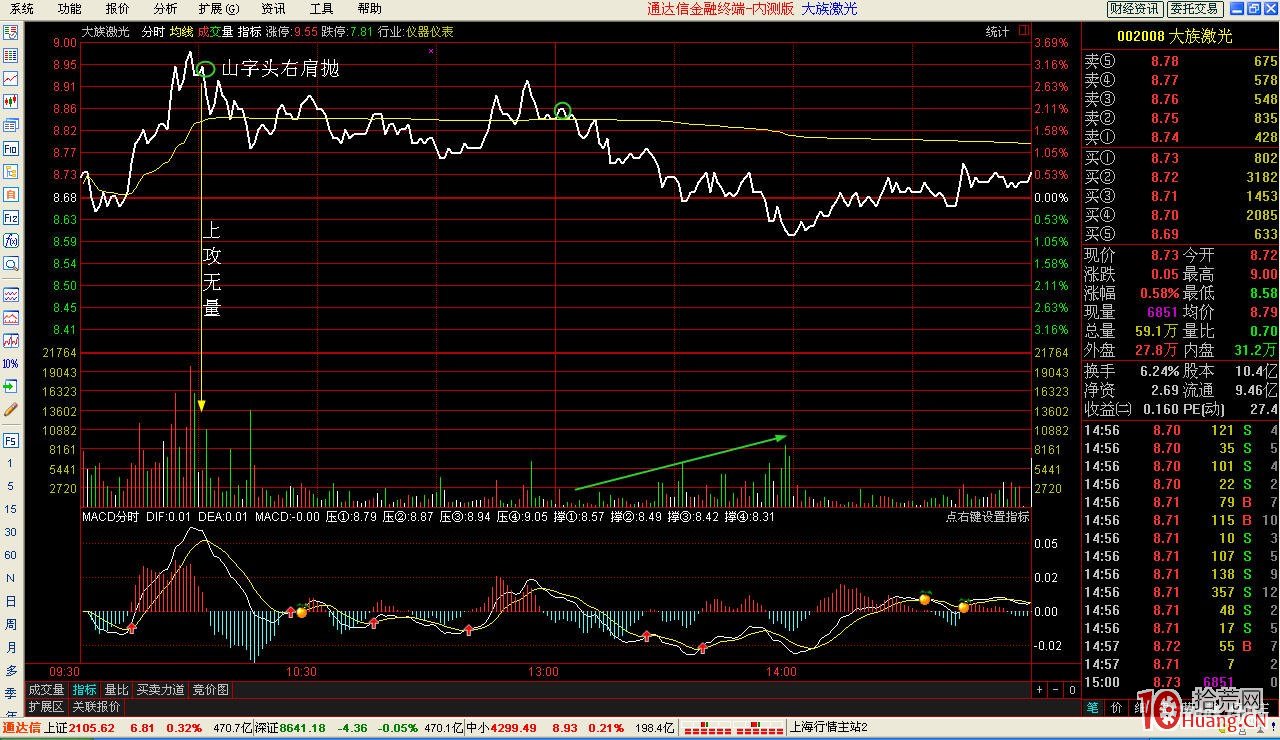Switch to the daily 日 period
Viewport: 1280px width, 740px height.
pyautogui.click(x=11, y=602)
